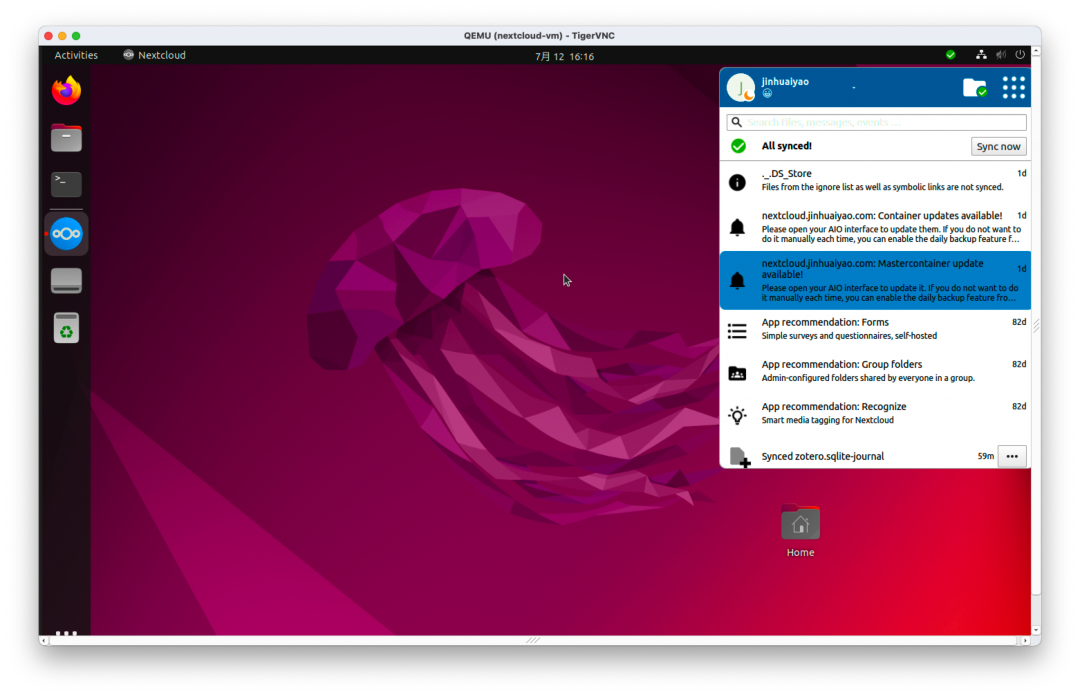
Task: Click the jinhuaiyao user avatar
Action: 741,88
